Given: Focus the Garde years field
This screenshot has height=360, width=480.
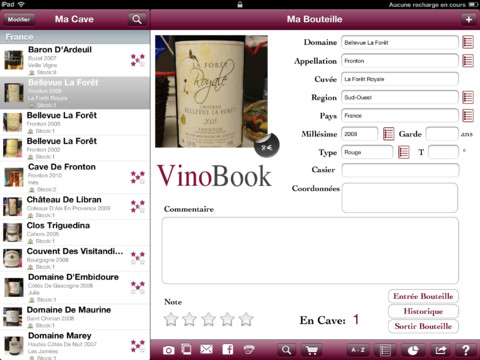Looking at the screenshot, I should (442, 134).
